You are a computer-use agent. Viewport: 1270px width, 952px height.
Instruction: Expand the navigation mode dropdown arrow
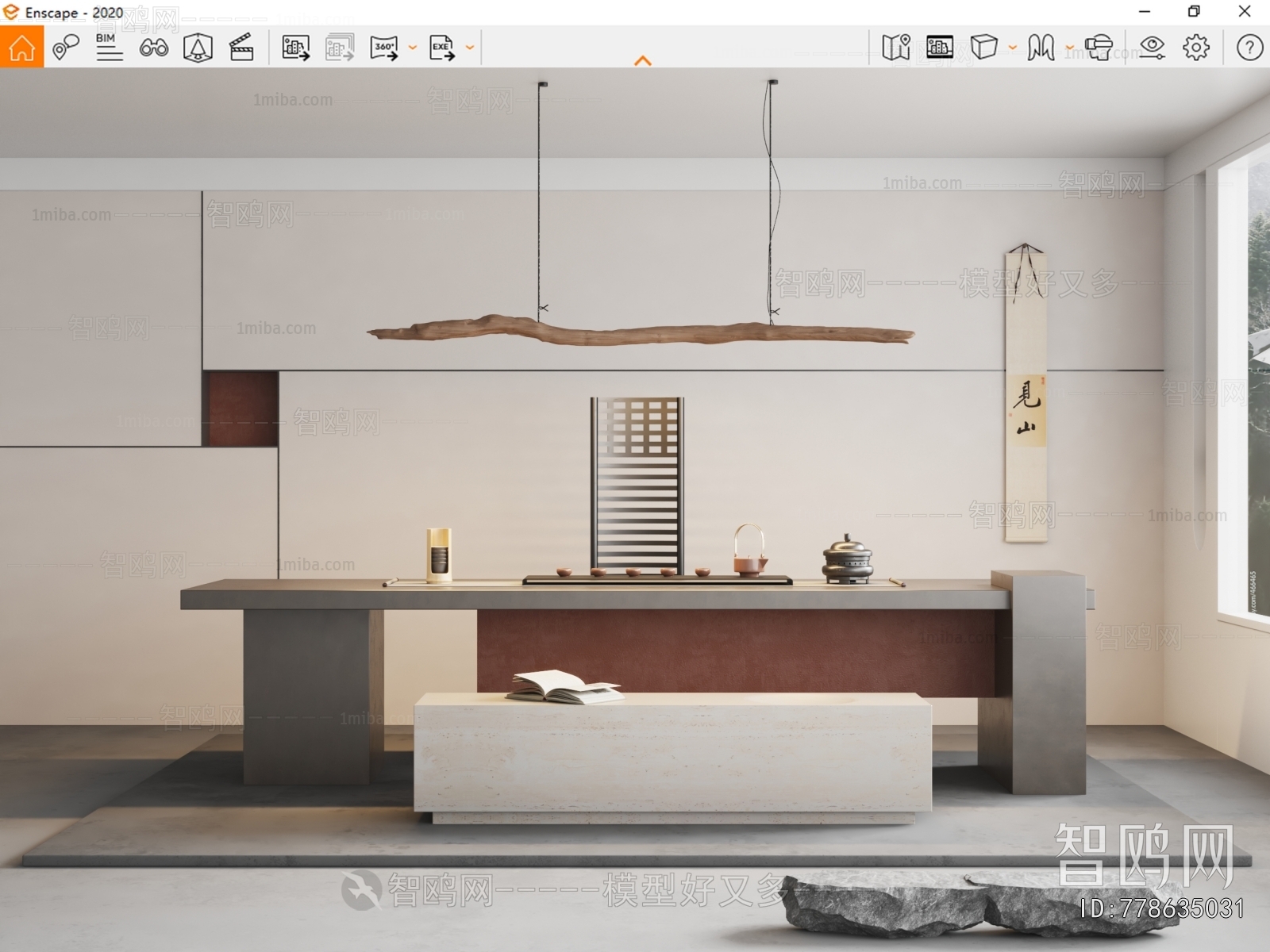tap(1069, 48)
